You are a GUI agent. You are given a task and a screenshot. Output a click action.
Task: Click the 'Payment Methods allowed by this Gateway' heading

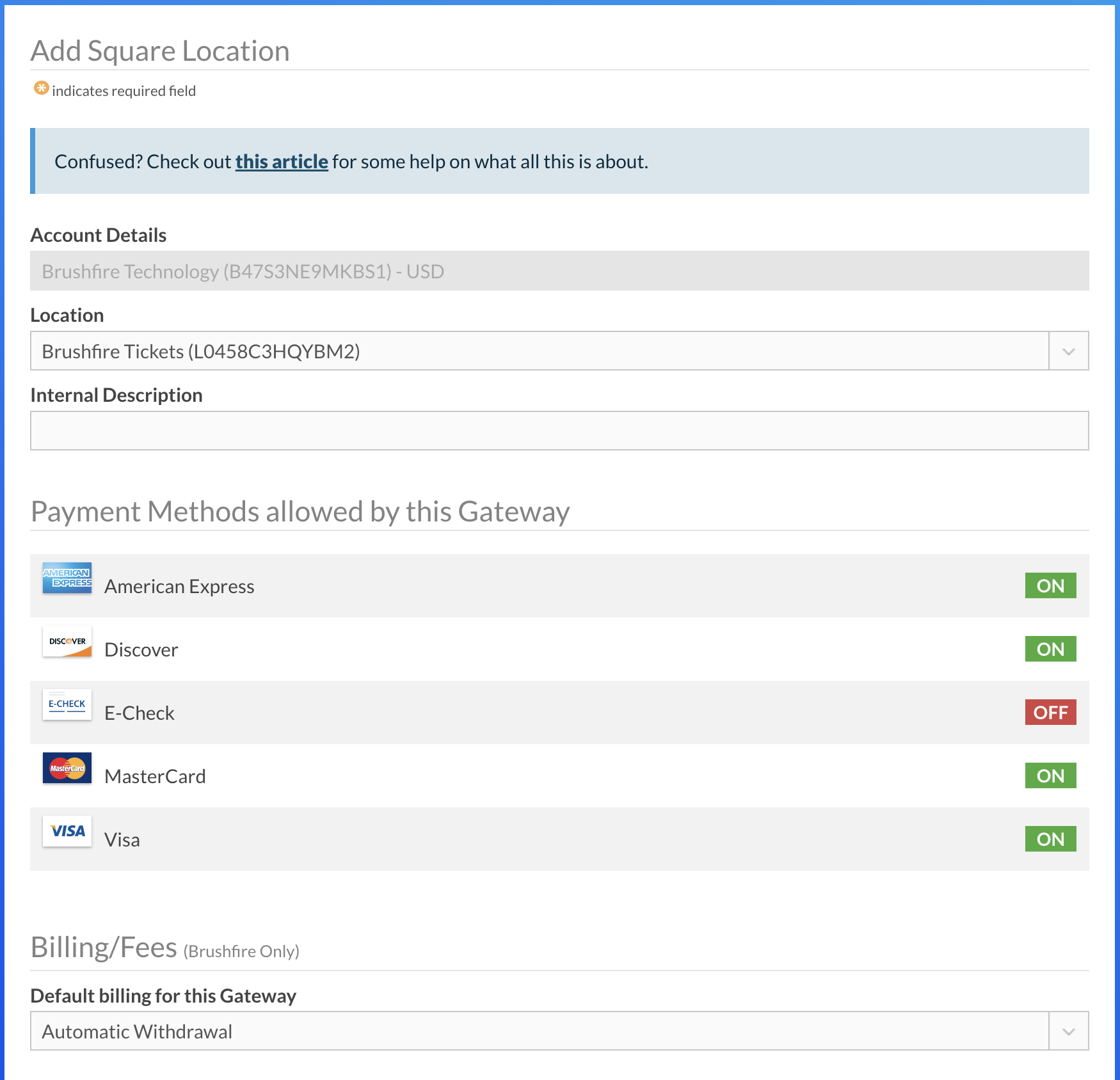pyautogui.click(x=300, y=512)
